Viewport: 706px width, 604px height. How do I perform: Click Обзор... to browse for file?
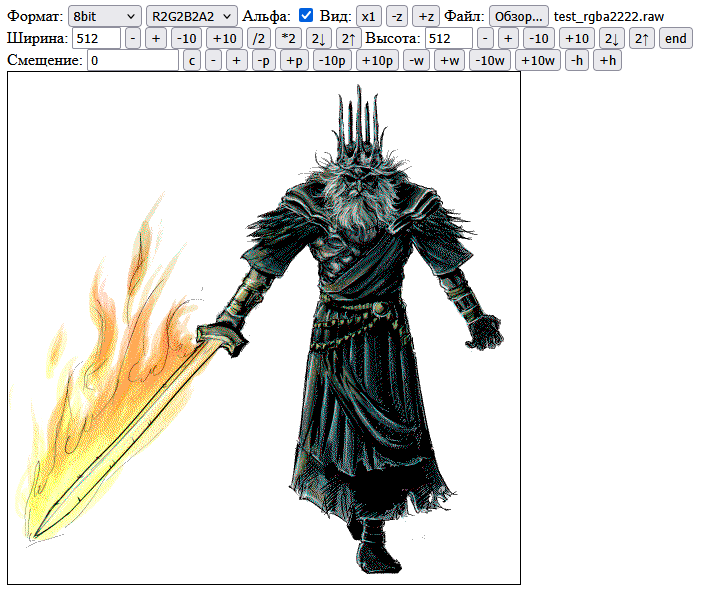(x=518, y=17)
